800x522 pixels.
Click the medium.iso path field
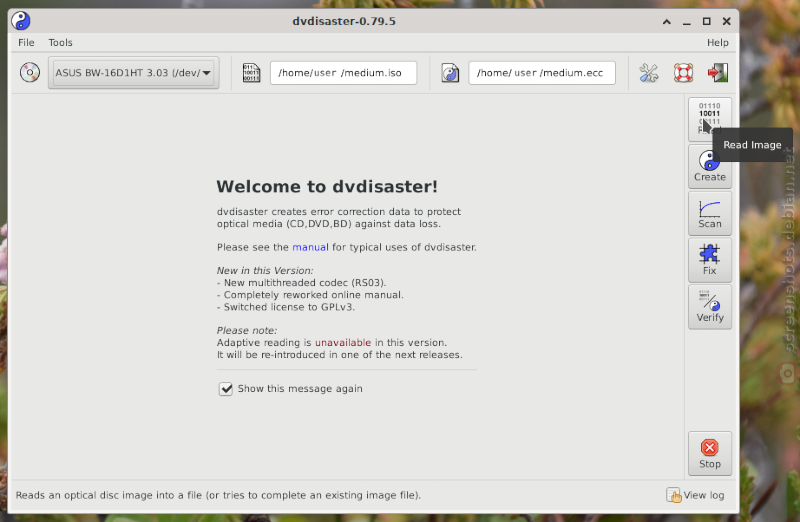(x=343, y=73)
